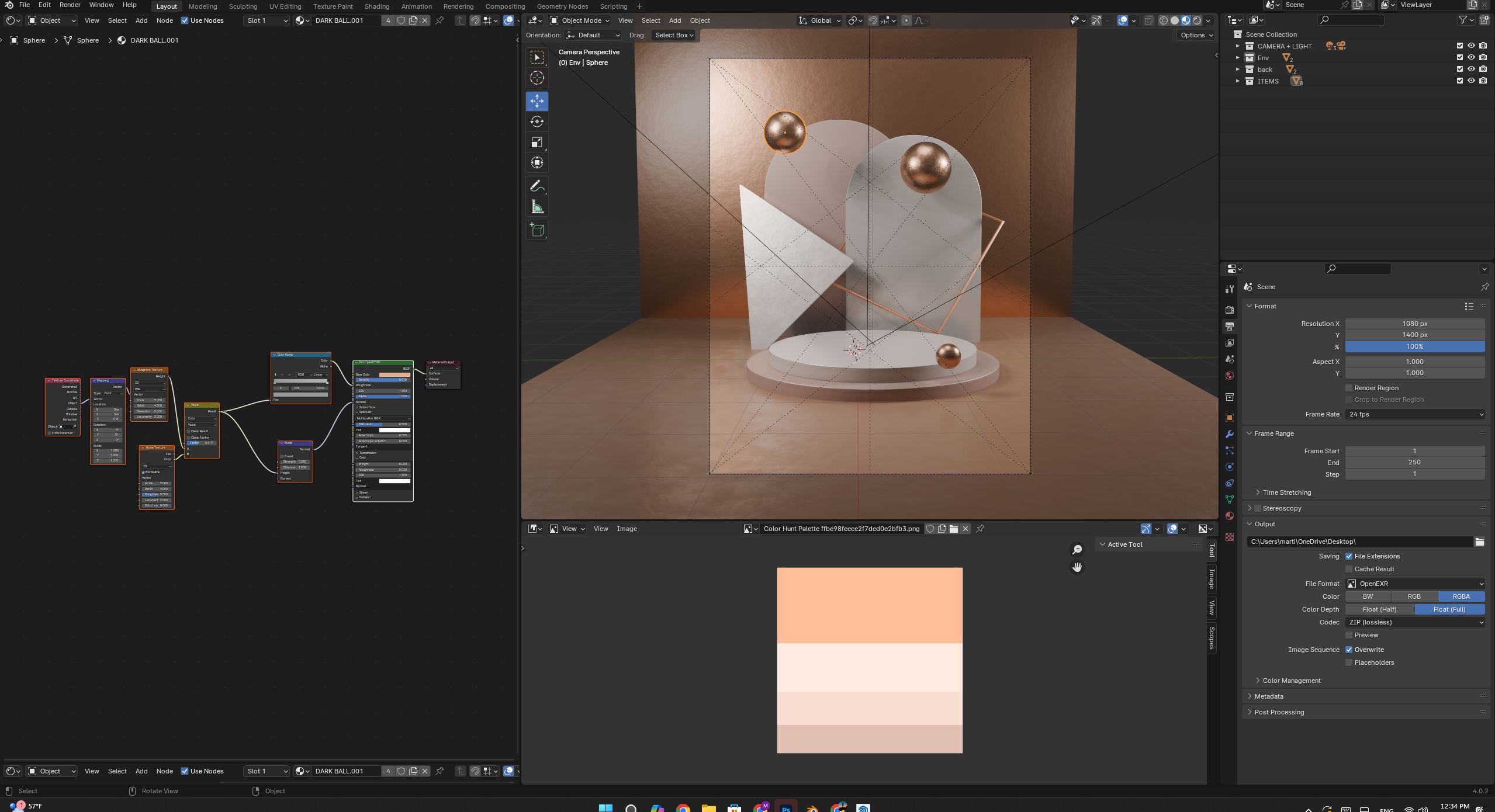
Task: Hide the Env collection in viewport
Action: (1471, 57)
